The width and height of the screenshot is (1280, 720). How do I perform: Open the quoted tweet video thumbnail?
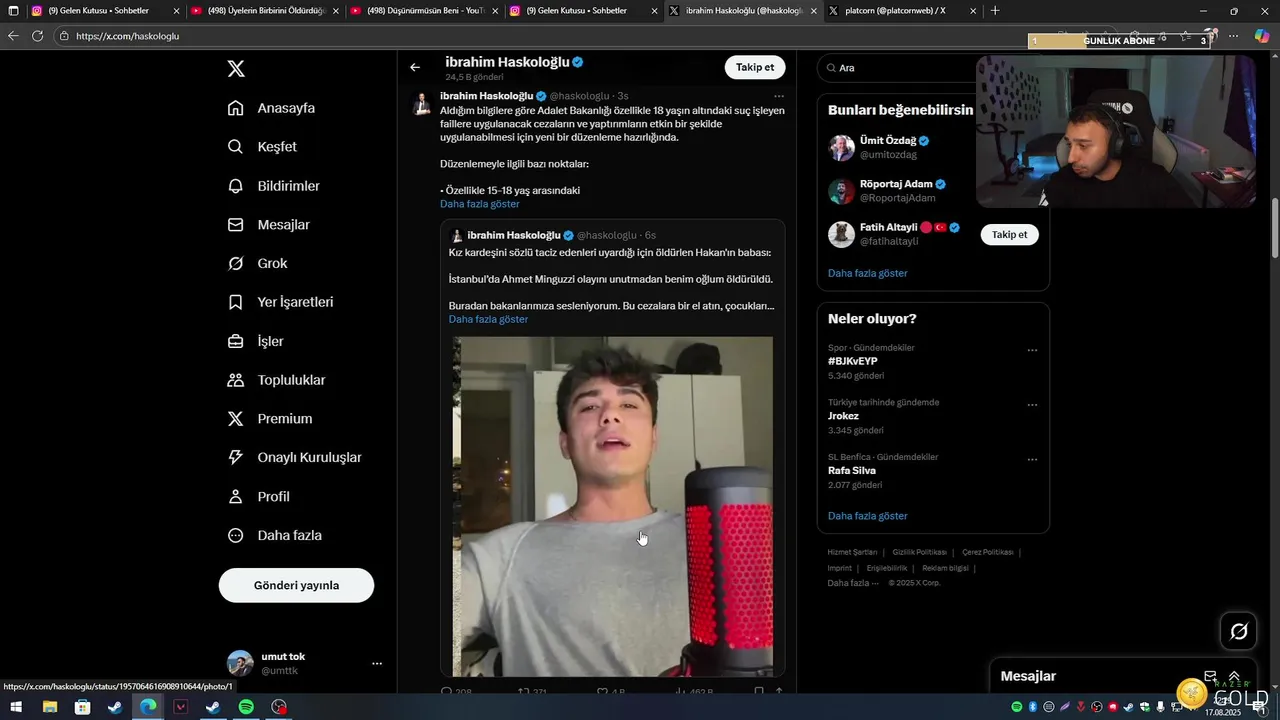[x=612, y=506]
